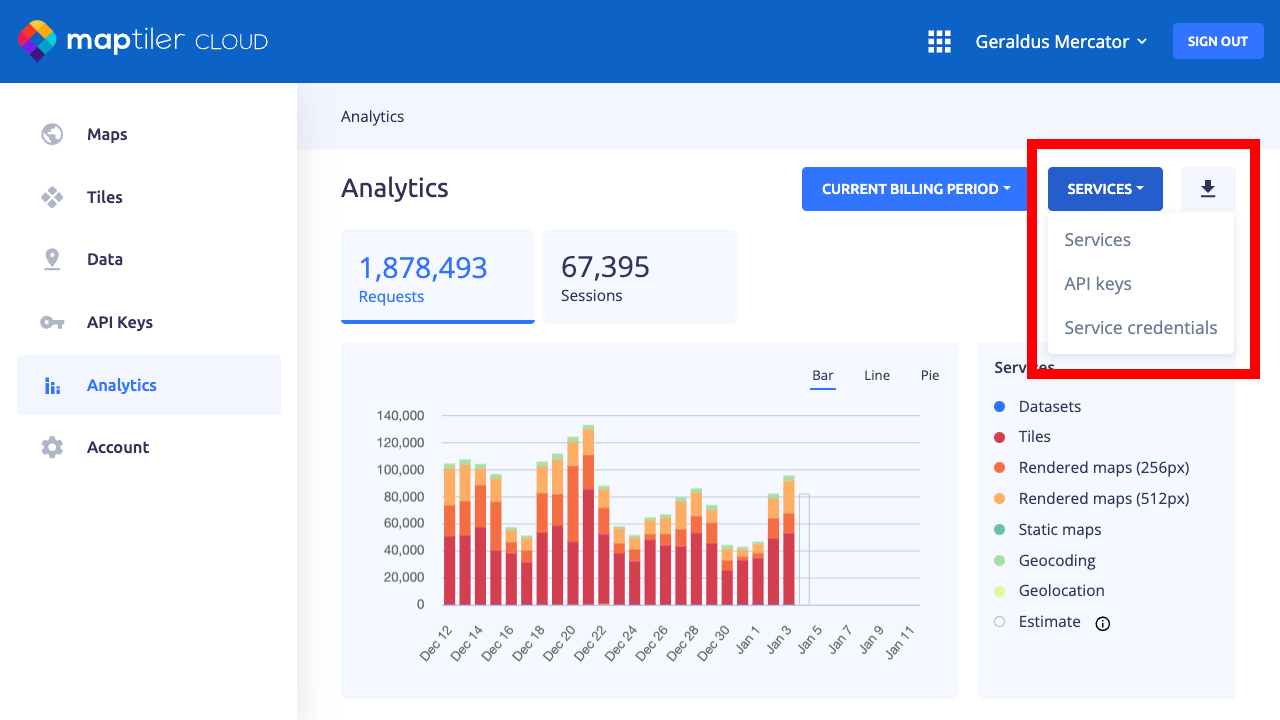Image resolution: width=1280 pixels, height=720 pixels.
Task: Click the Maps globe icon
Action: pyautogui.click(x=52, y=134)
